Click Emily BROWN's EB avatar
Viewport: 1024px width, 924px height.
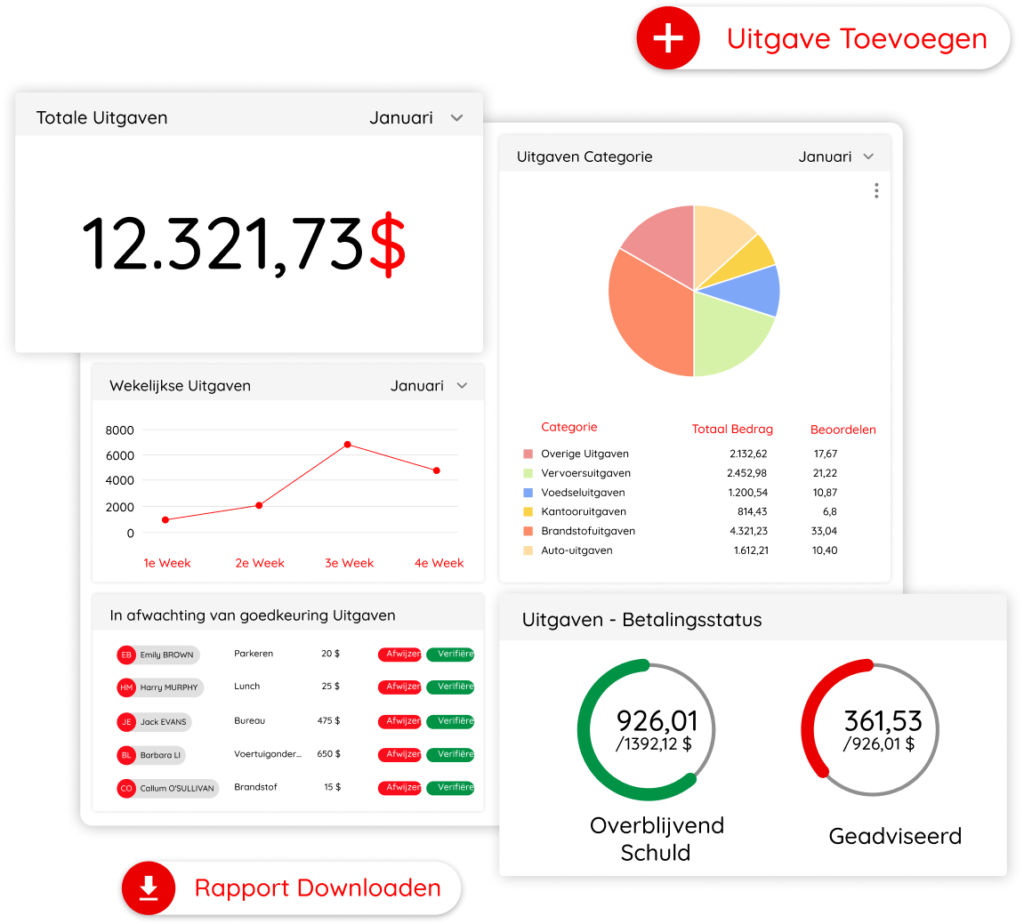click(126, 655)
